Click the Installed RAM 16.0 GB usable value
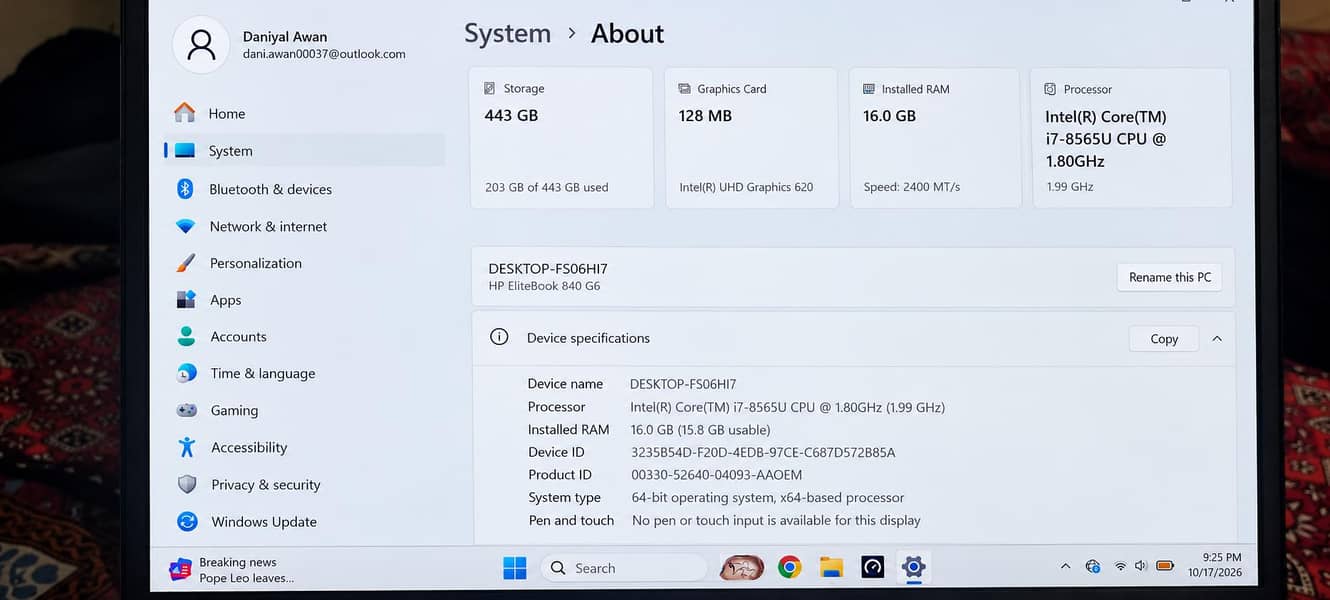 tap(700, 430)
